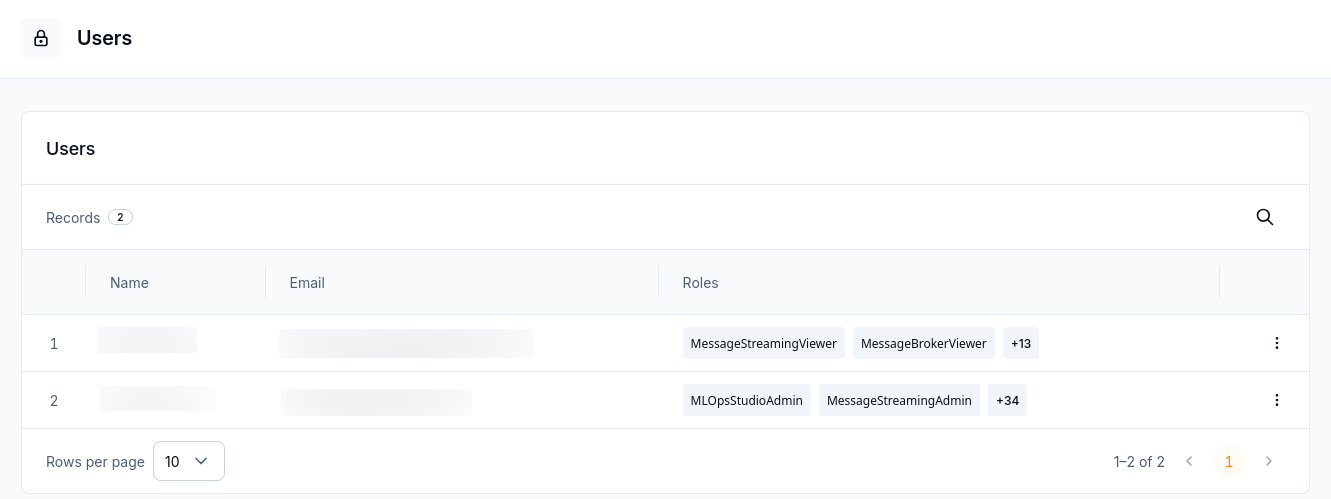Expand the +13 roles badge
This screenshot has width=1331, height=499.
click(x=1021, y=343)
